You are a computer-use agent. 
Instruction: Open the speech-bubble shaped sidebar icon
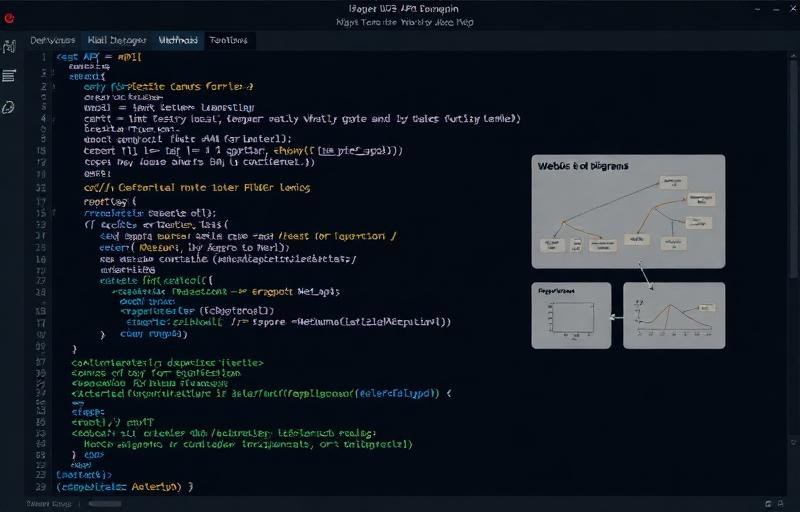[x=9, y=107]
